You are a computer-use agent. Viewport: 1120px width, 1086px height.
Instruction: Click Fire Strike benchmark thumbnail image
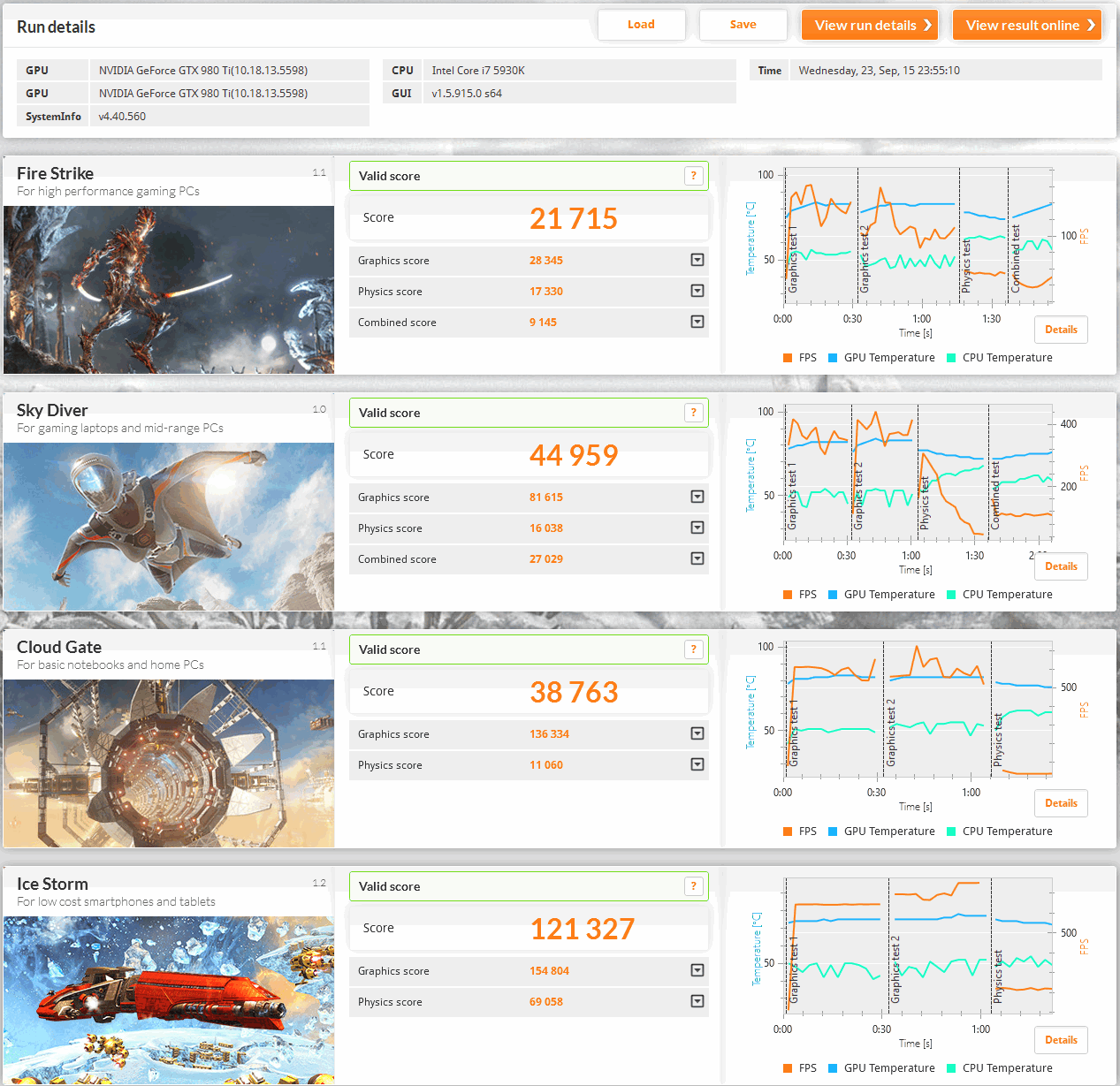point(169,290)
